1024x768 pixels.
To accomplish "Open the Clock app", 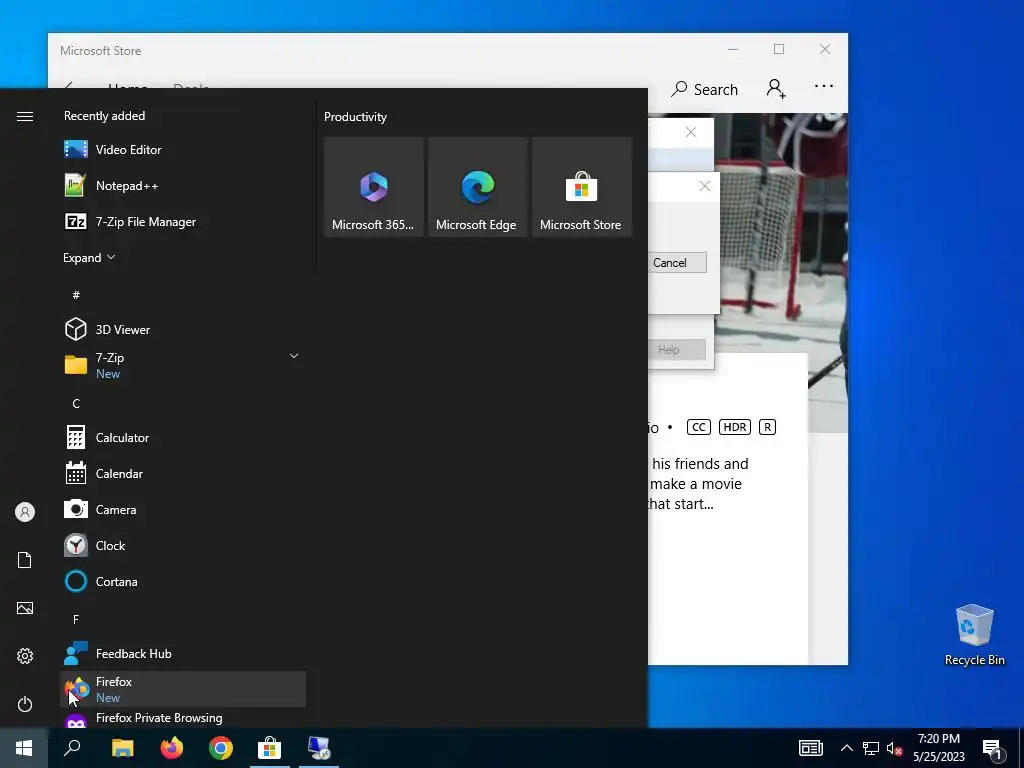I will [x=183, y=545].
